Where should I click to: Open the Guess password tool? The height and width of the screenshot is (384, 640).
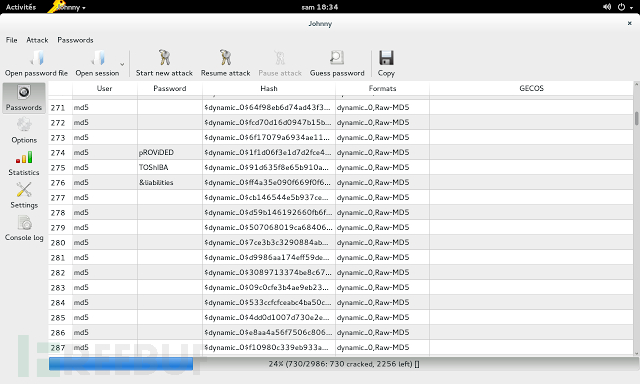[337, 64]
